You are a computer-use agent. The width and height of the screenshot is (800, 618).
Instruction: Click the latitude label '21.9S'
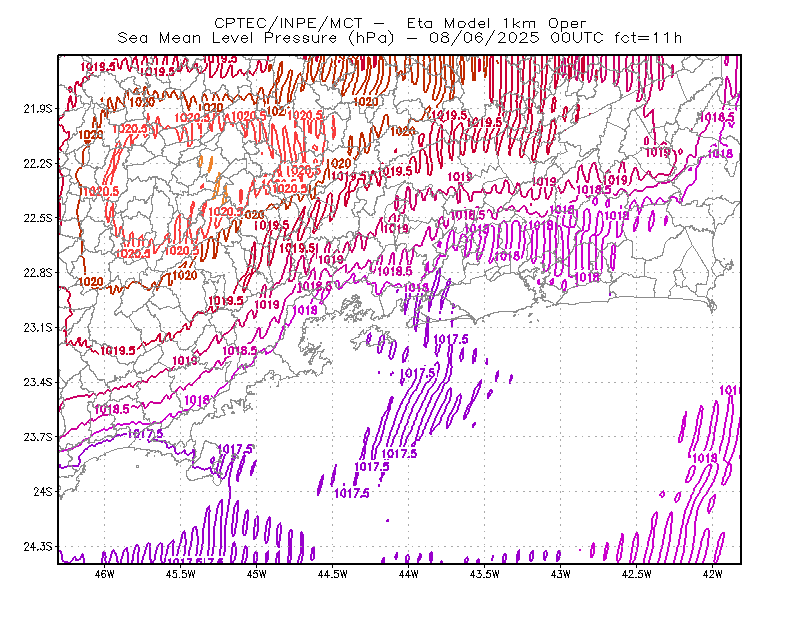[38, 109]
